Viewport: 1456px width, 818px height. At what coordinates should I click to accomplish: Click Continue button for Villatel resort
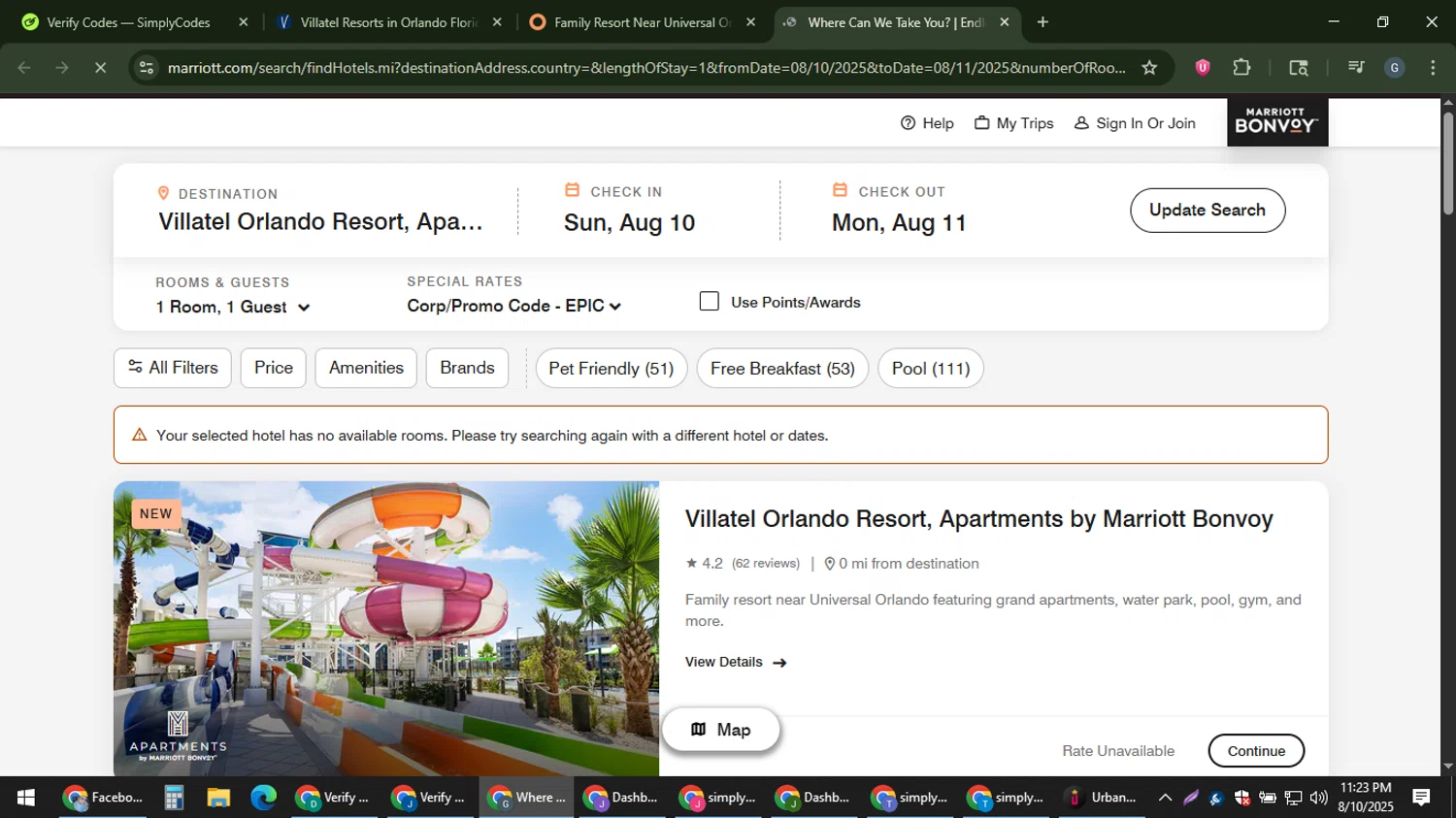1256,750
